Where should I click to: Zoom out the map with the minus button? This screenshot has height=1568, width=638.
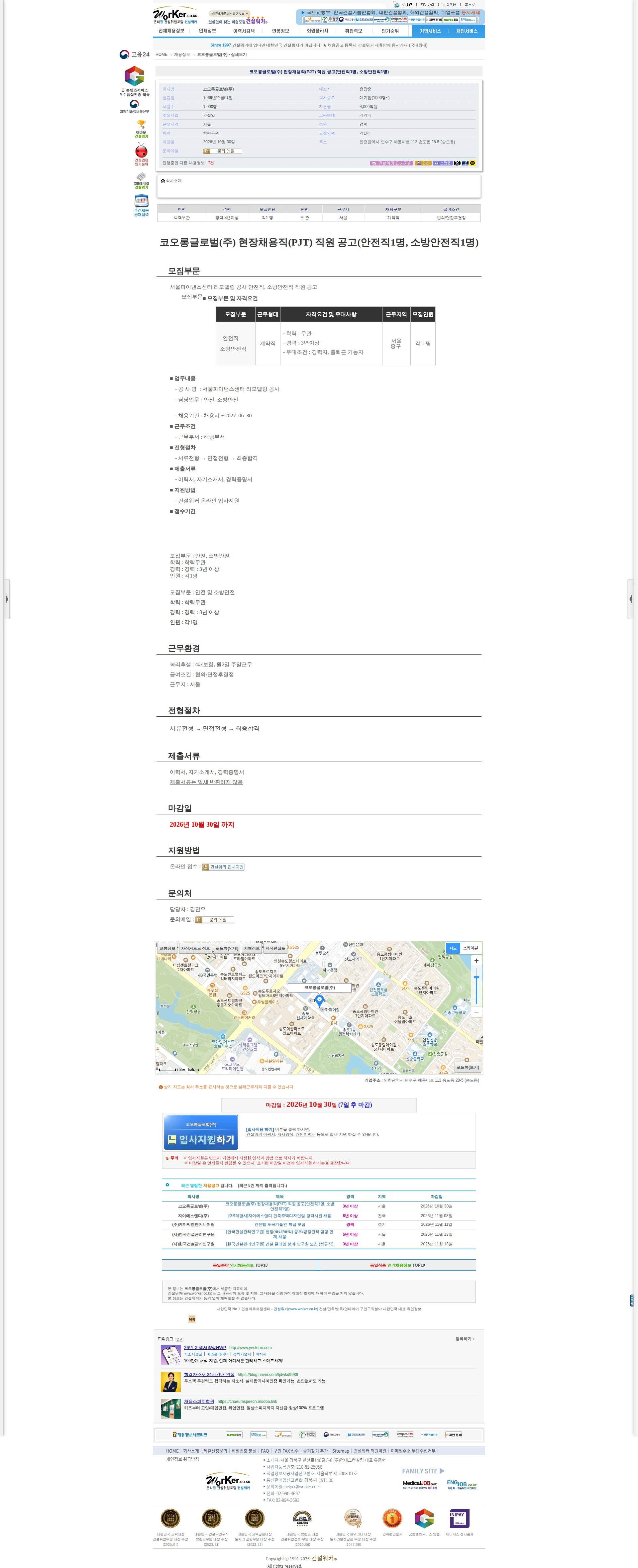click(x=476, y=1012)
